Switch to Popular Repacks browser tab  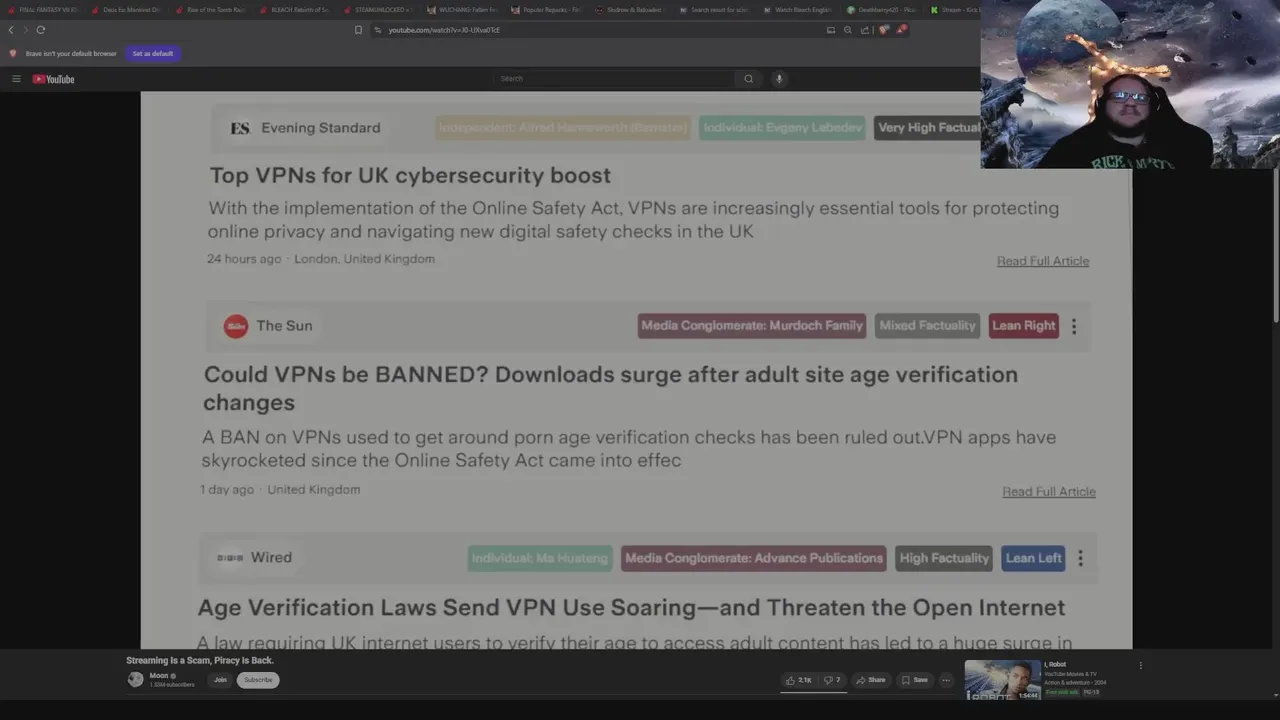pos(546,10)
